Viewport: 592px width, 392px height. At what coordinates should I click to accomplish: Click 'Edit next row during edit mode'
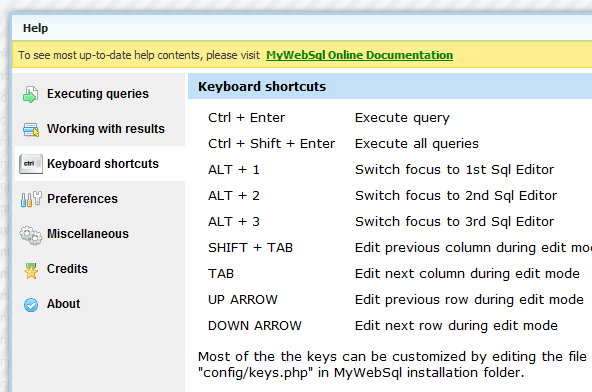pyautogui.click(x=456, y=326)
